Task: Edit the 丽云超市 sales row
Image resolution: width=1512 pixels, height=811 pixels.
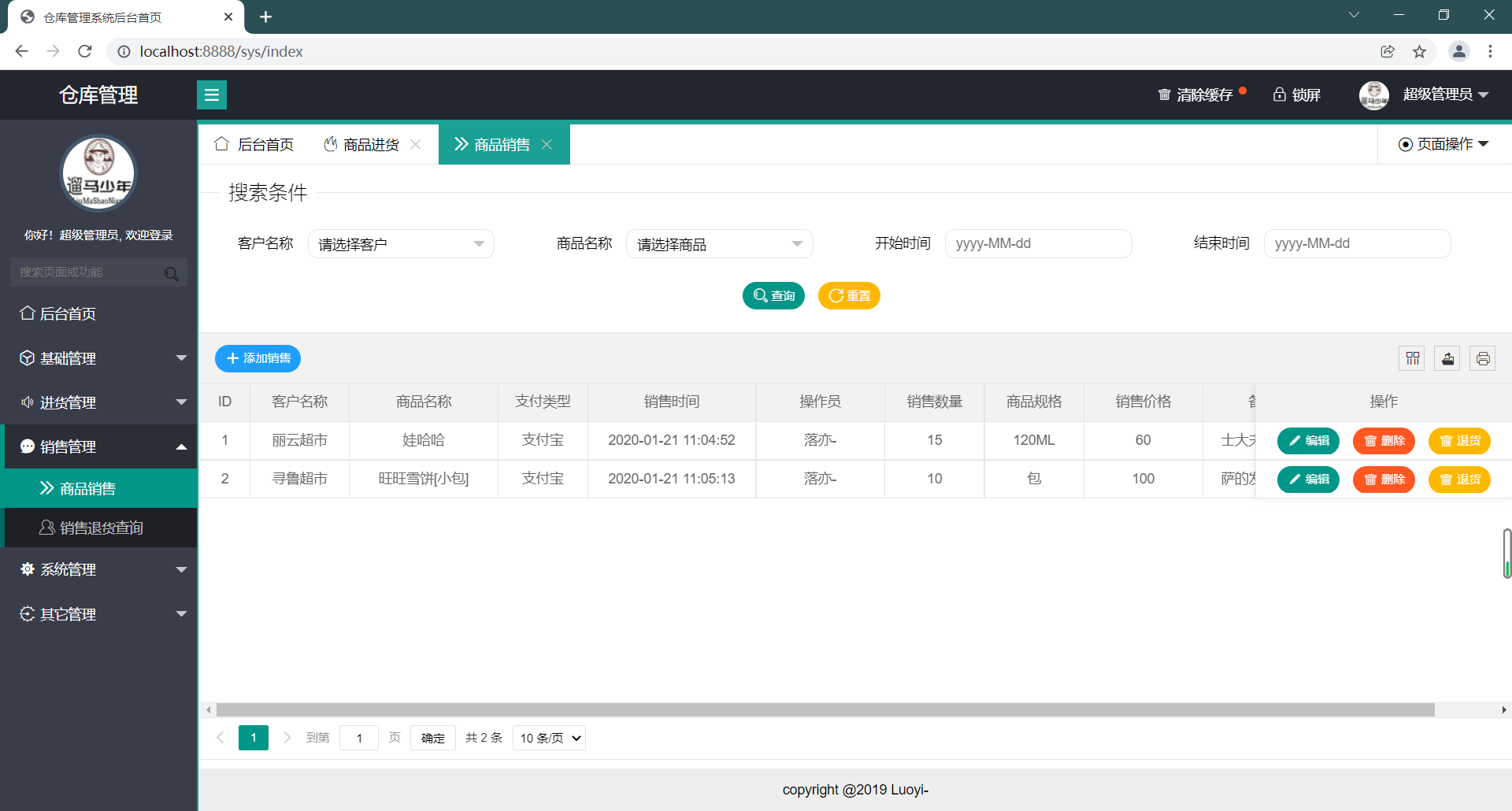Action: pyautogui.click(x=1308, y=441)
